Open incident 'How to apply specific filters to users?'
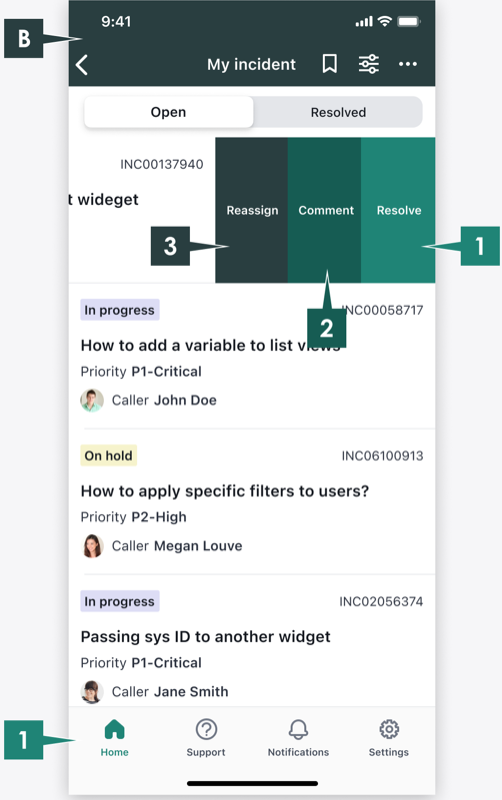This screenshot has width=502, height=800. 252,502
